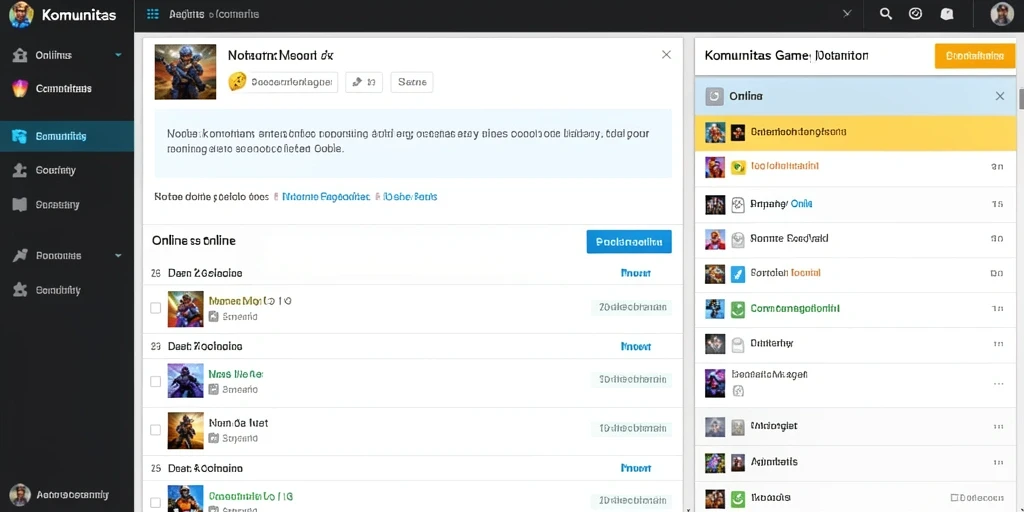Open the chevron dropdown in the top bar
Image resolution: width=1024 pixels, height=512 pixels.
(847, 13)
